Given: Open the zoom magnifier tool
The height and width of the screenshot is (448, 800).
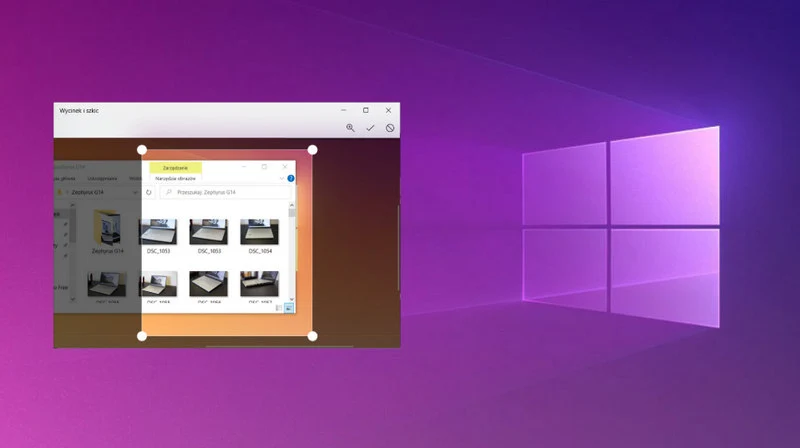Looking at the screenshot, I should tap(350, 128).
